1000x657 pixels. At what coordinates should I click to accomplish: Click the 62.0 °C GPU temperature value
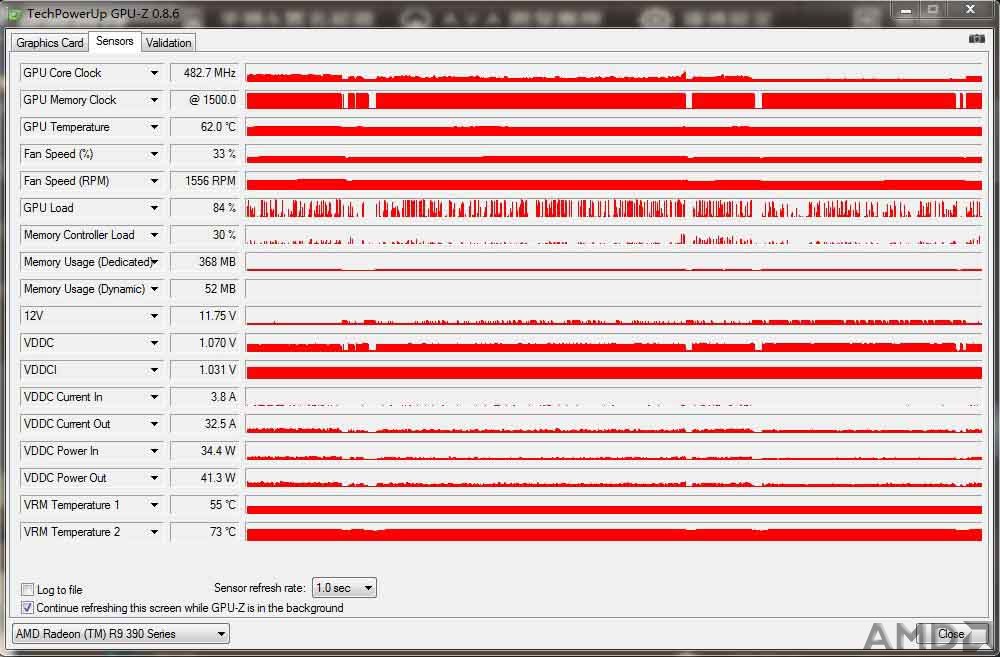pyautogui.click(x=205, y=127)
